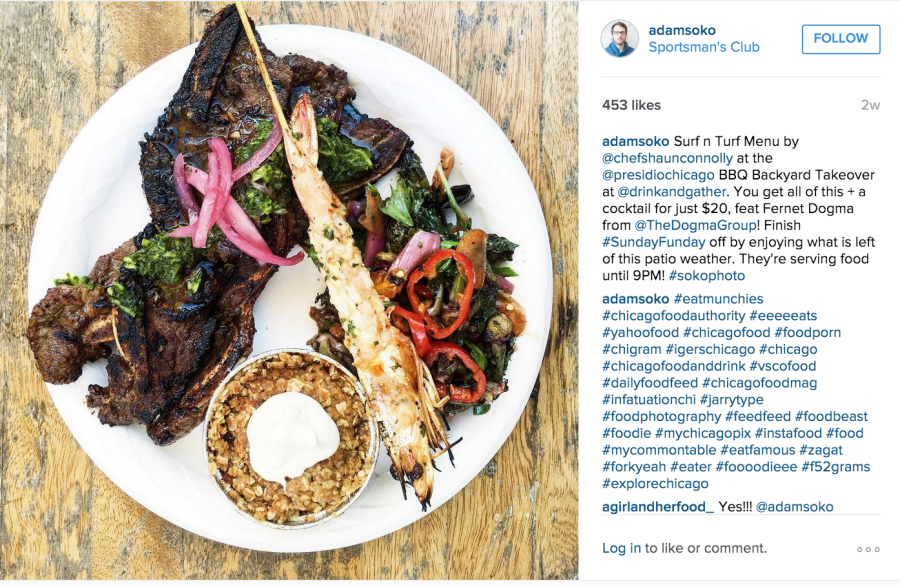The height and width of the screenshot is (585, 900).
Task: Open the #chicagofoodauthority hashtag
Action: [673, 315]
